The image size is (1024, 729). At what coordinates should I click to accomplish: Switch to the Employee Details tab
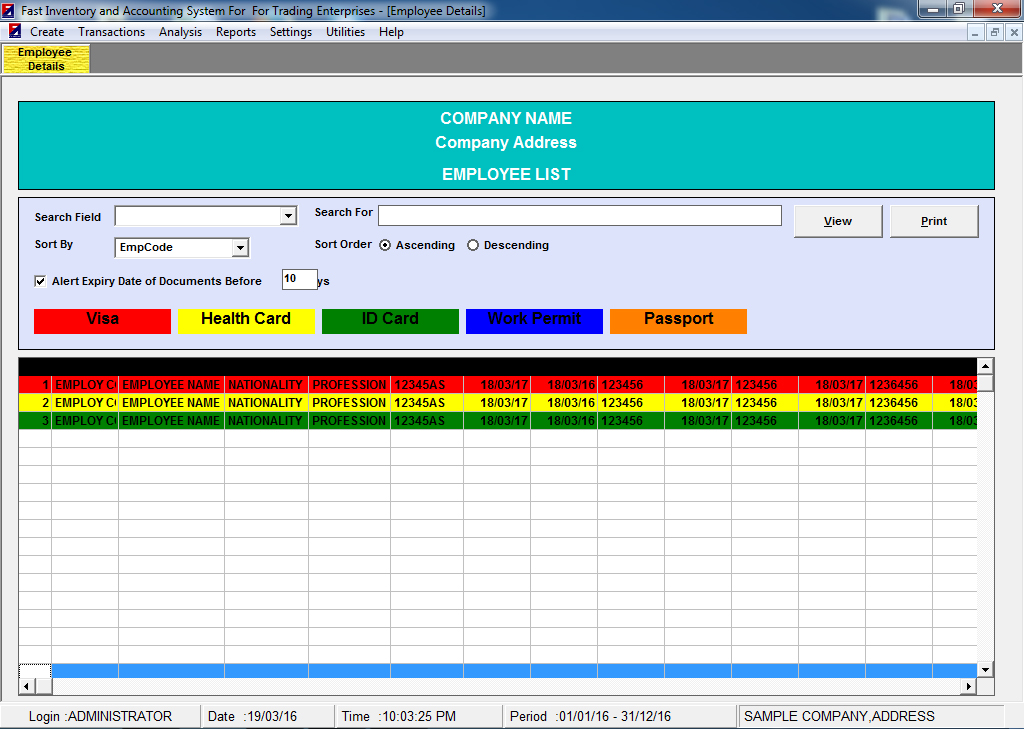pos(46,59)
